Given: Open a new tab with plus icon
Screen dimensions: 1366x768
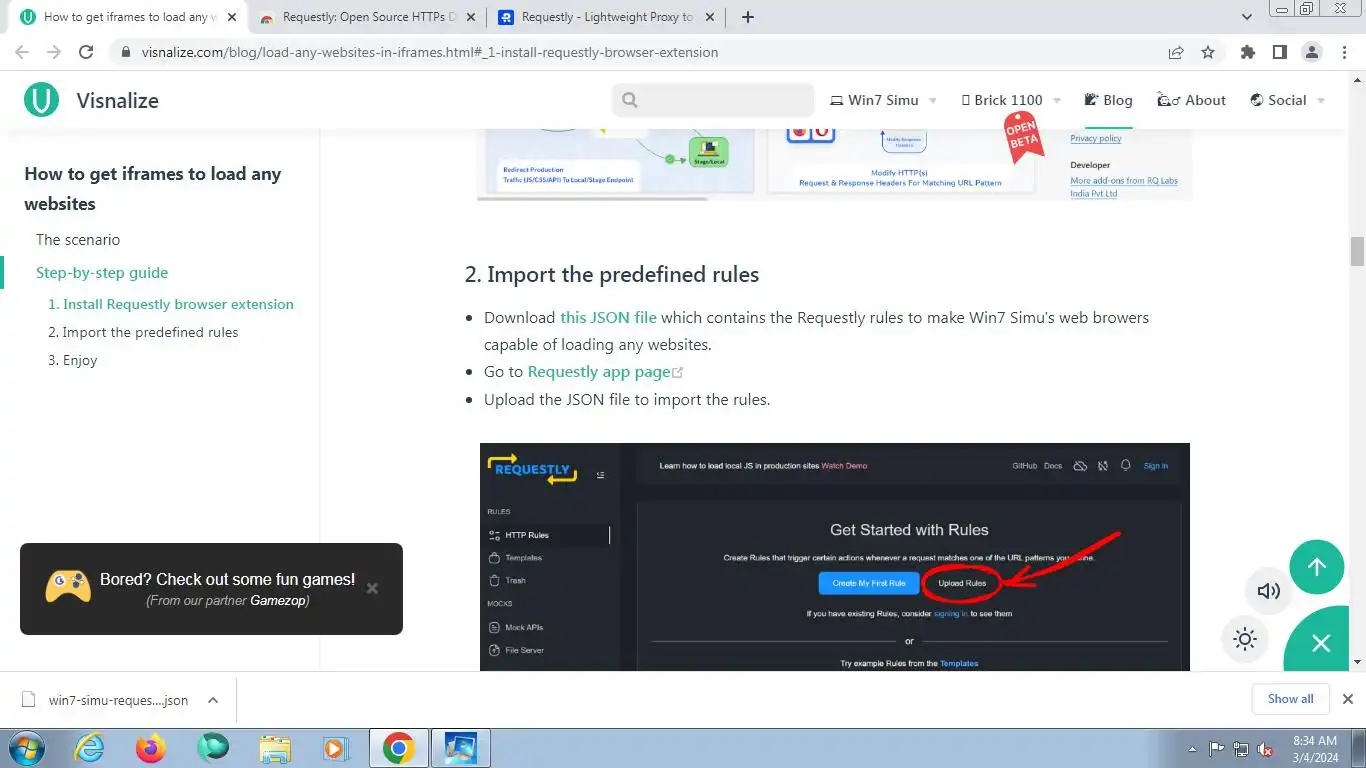Looking at the screenshot, I should pos(747,17).
